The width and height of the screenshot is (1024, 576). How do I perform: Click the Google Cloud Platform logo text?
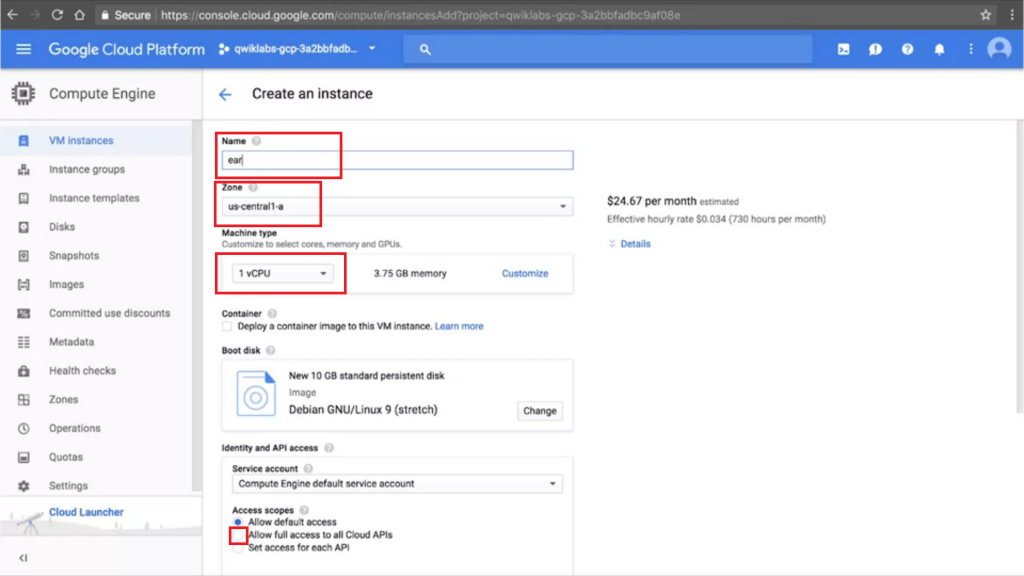(127, 49)
